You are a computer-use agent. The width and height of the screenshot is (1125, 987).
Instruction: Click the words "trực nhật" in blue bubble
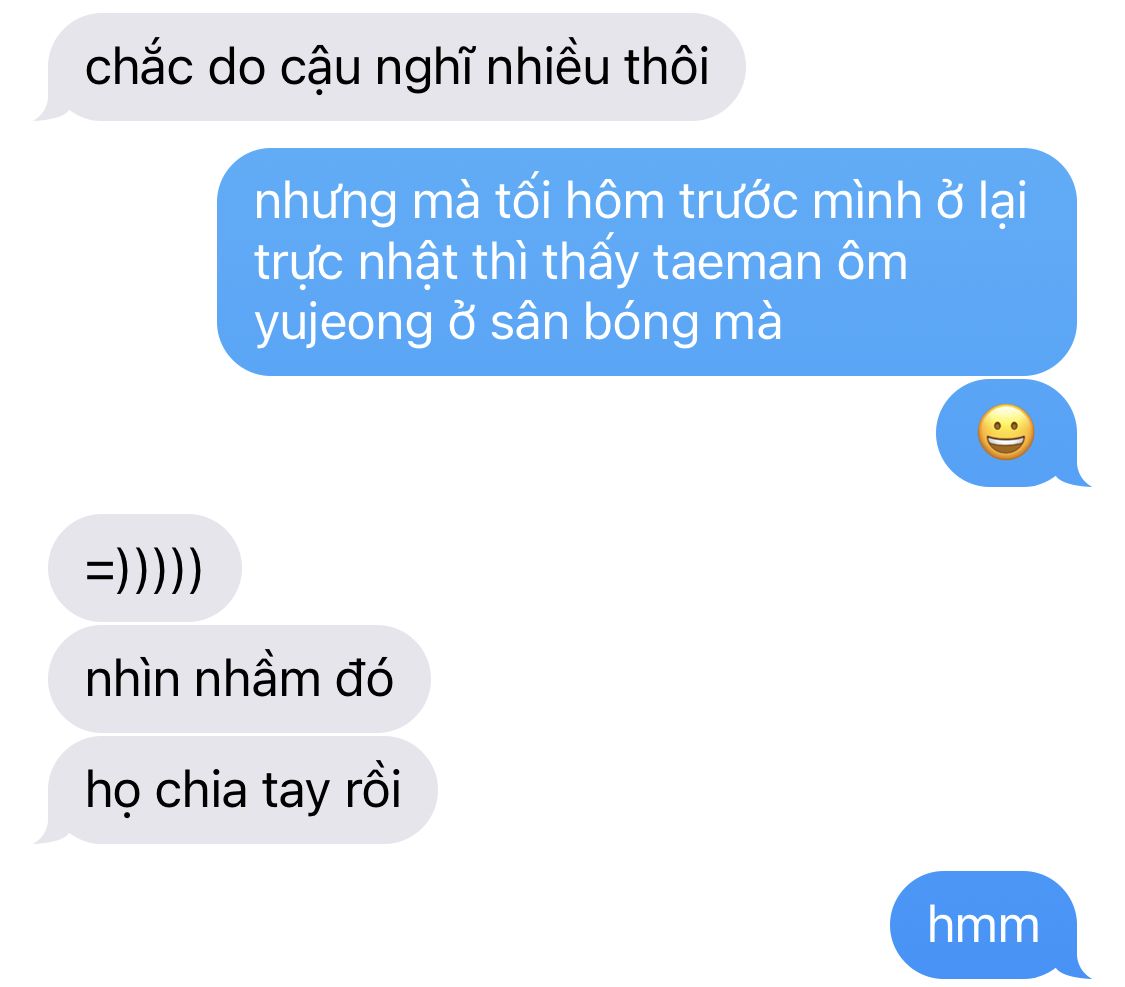(357, 263)
